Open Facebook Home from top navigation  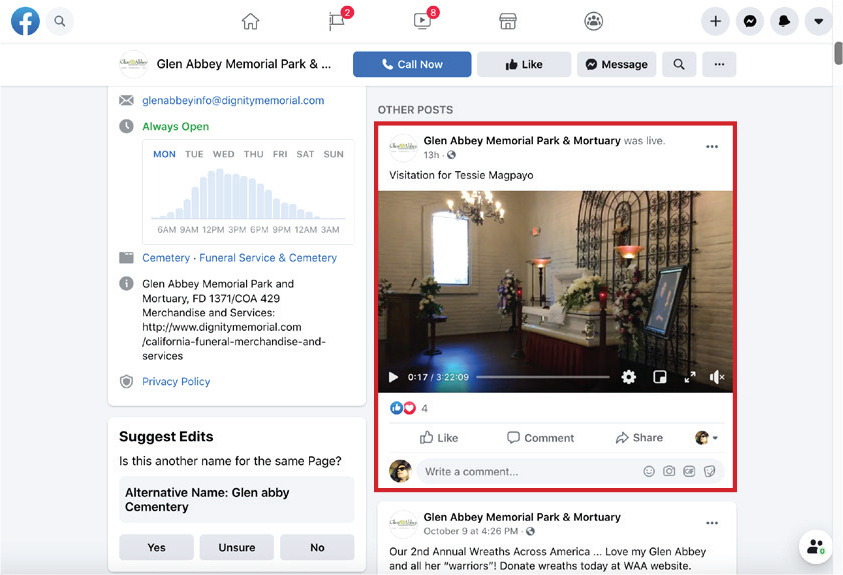coord(250,21)
